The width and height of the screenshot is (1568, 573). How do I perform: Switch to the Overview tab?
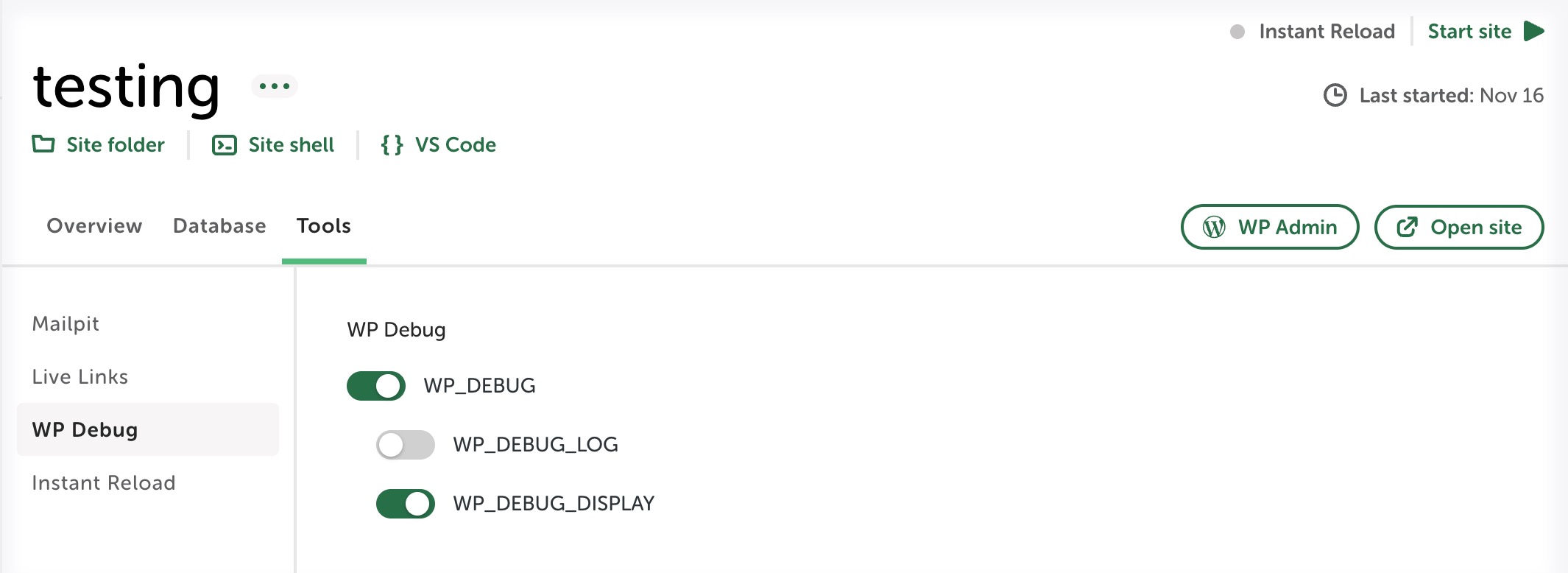(94, 226)
